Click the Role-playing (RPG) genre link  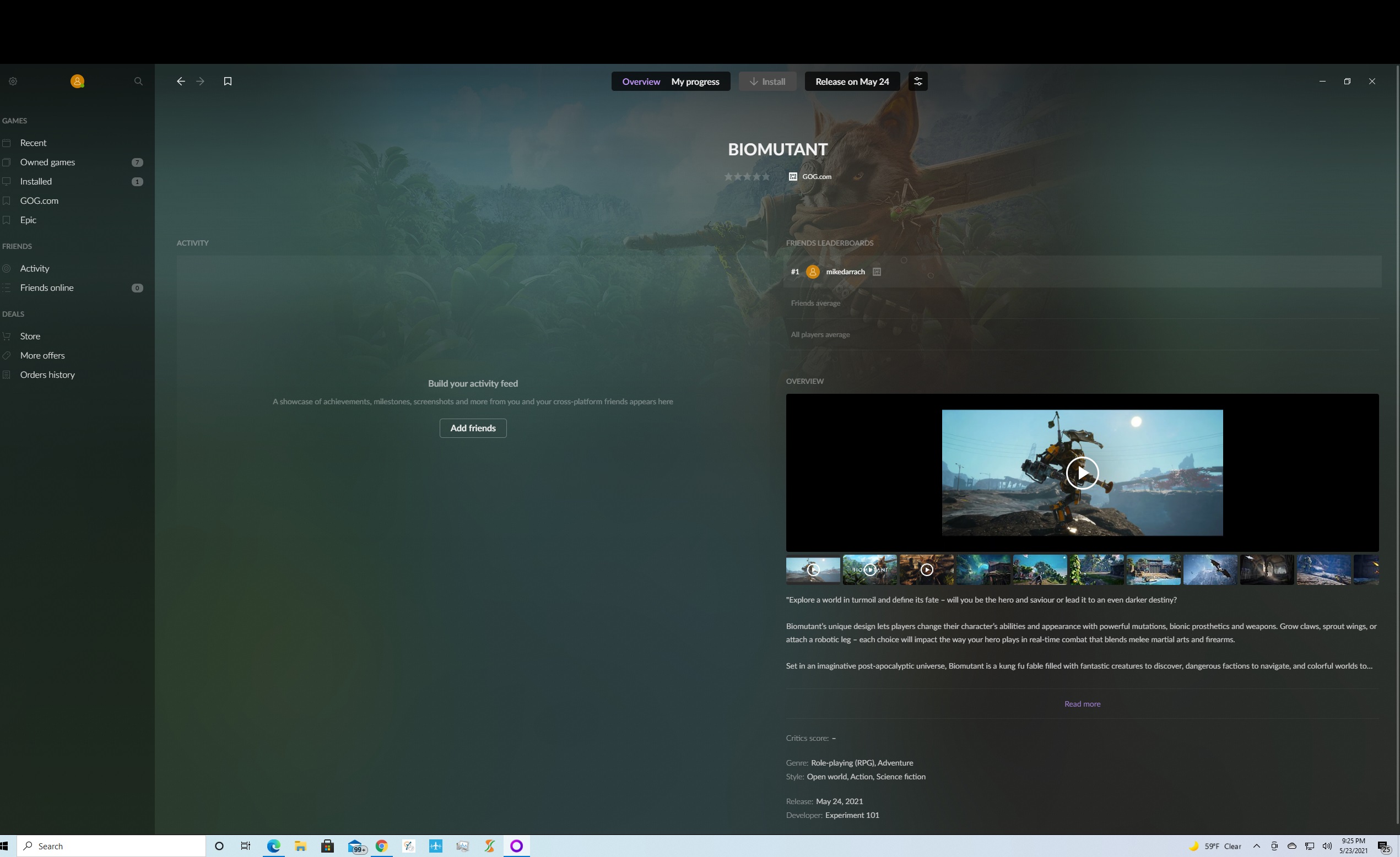tap(842, 763)
